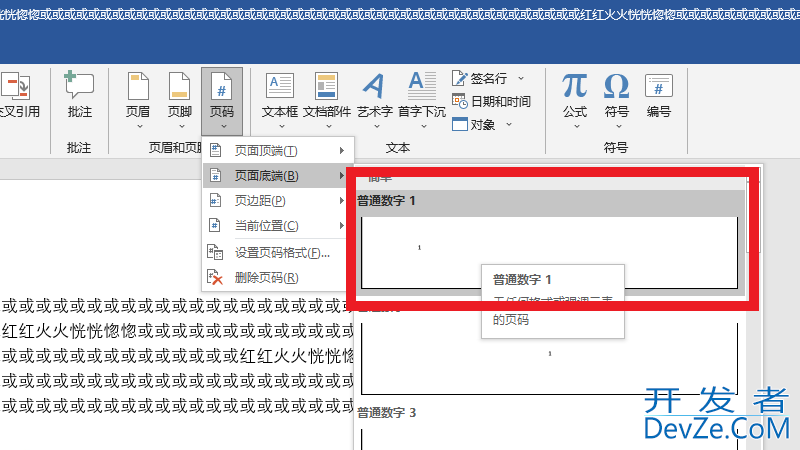Click the 符号 group label at ribbon bottom
Viewport: 800px width, 450px height.
tap(616, 148)
